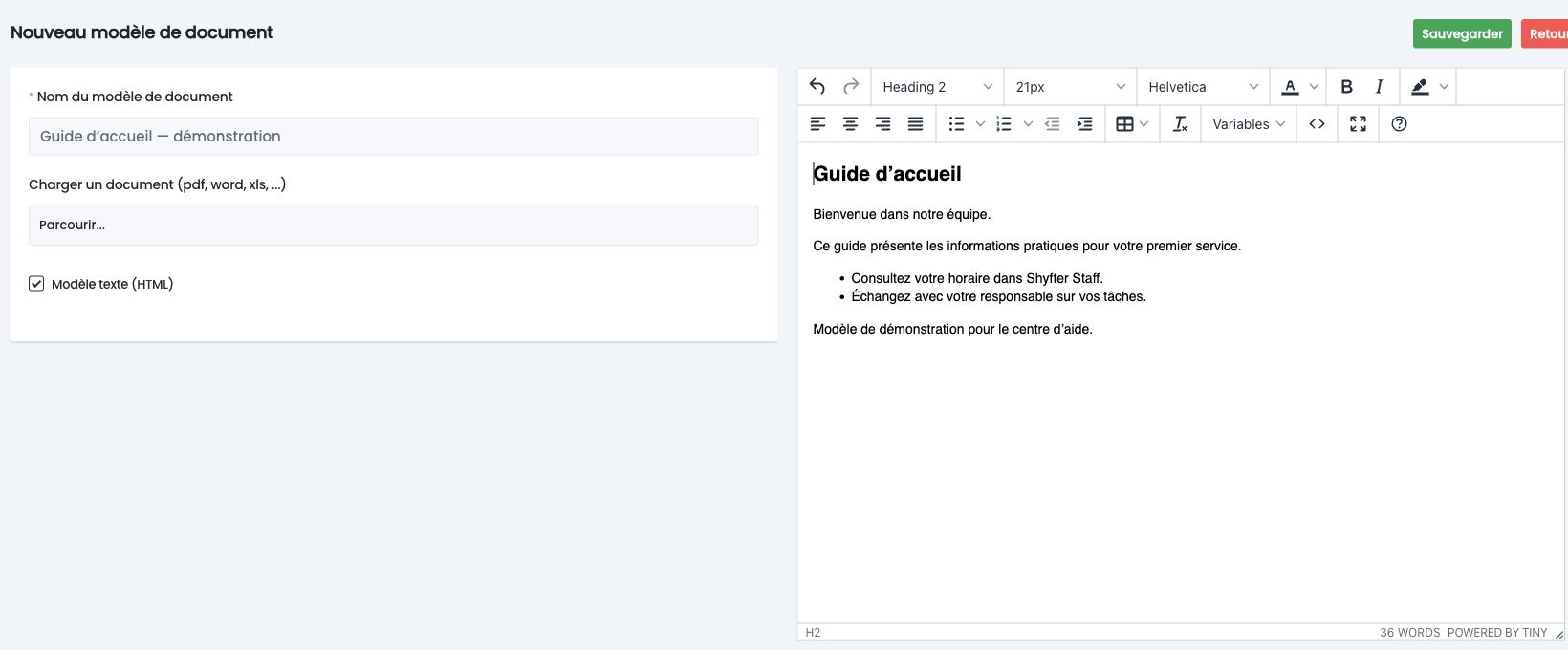The height and width of the screenshot is (650, 1568).
Task: Expand the bullet list style arrow
Action: coord(979,123)
